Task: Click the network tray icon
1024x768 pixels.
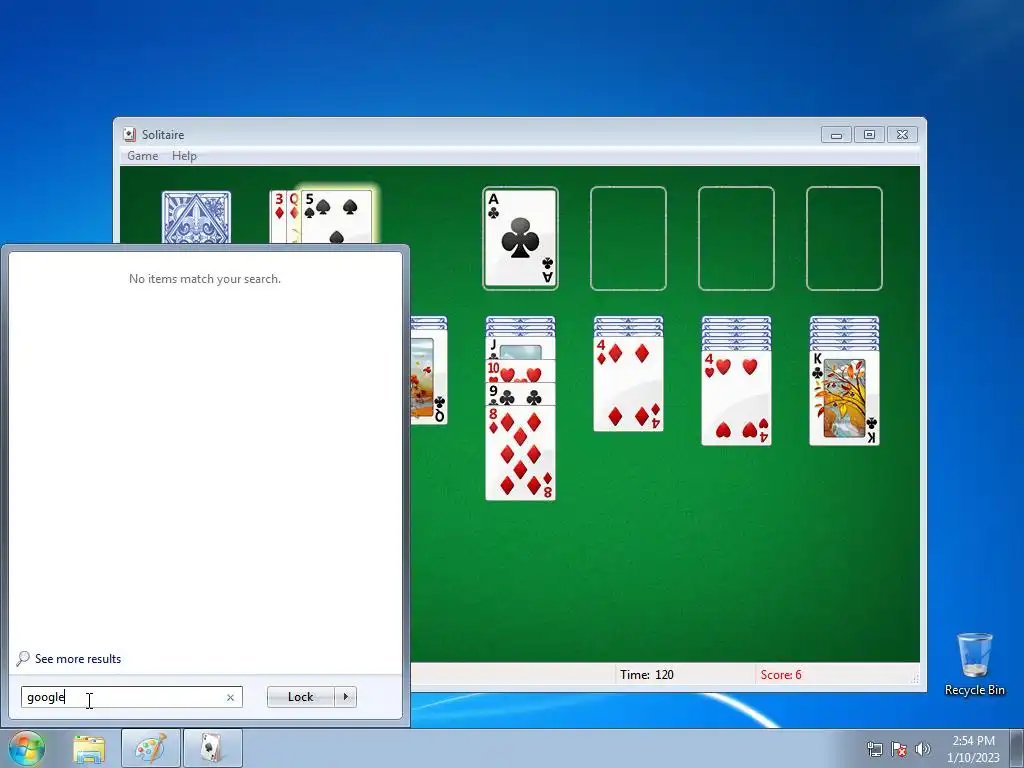Action: coord(874,749)
